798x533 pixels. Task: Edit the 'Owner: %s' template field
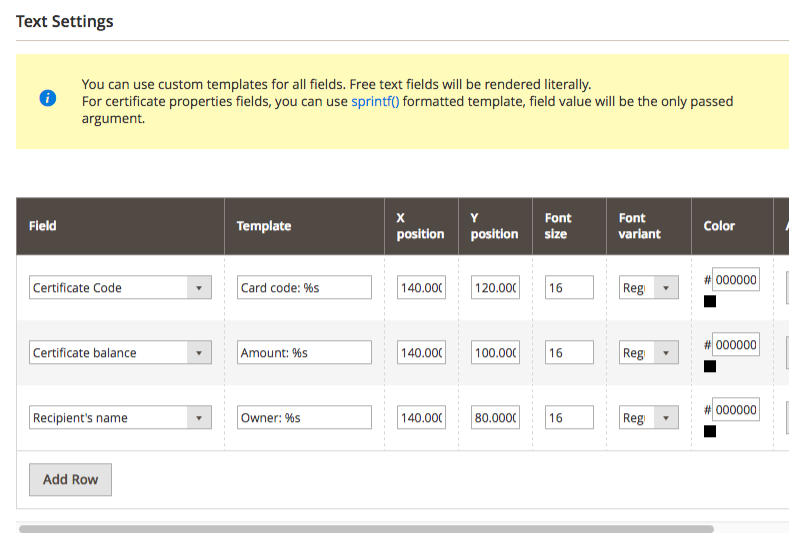tap(304, 417)
